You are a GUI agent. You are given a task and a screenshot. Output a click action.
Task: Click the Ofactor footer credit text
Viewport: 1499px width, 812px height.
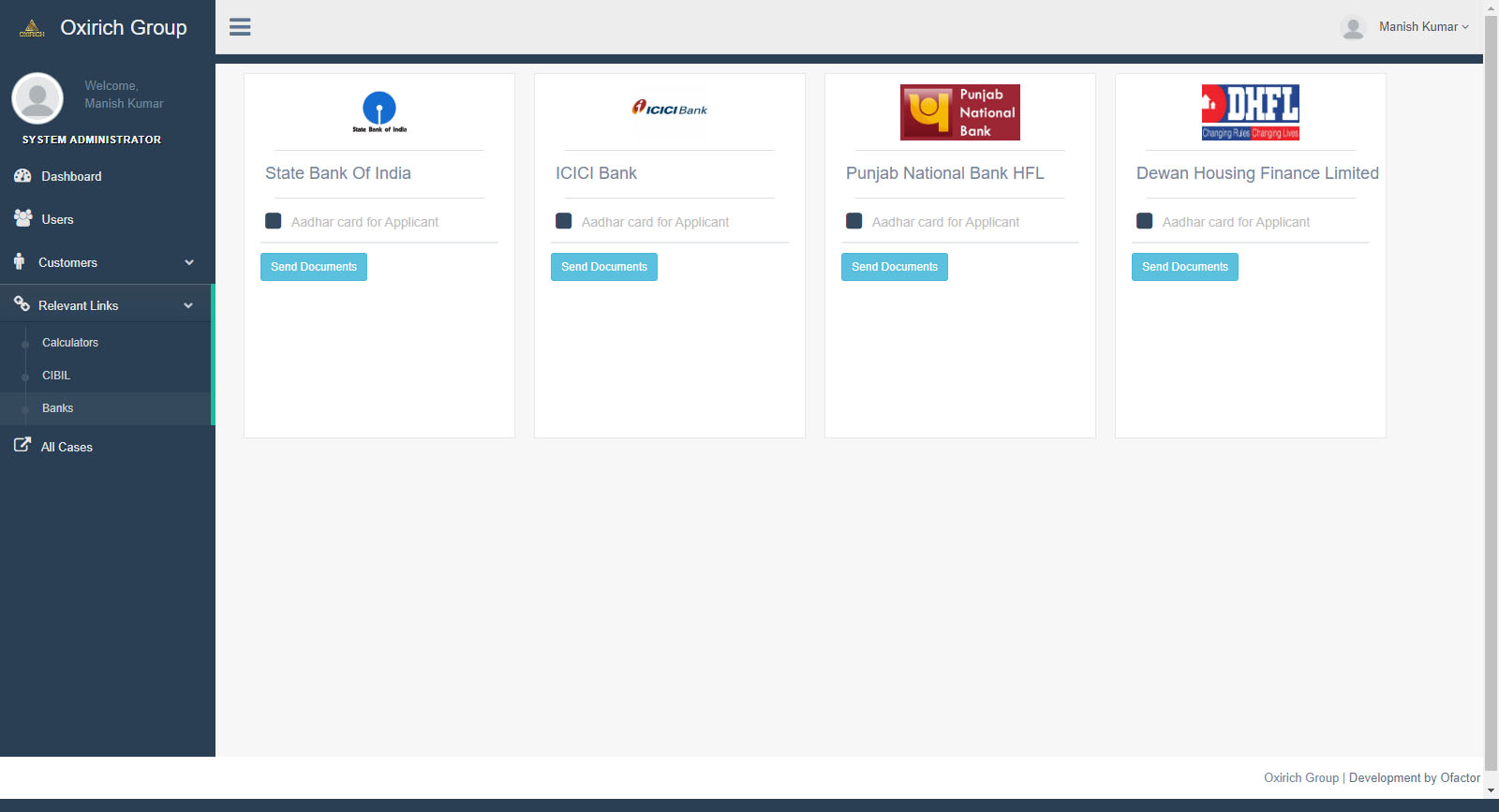tap(1415, 777)
